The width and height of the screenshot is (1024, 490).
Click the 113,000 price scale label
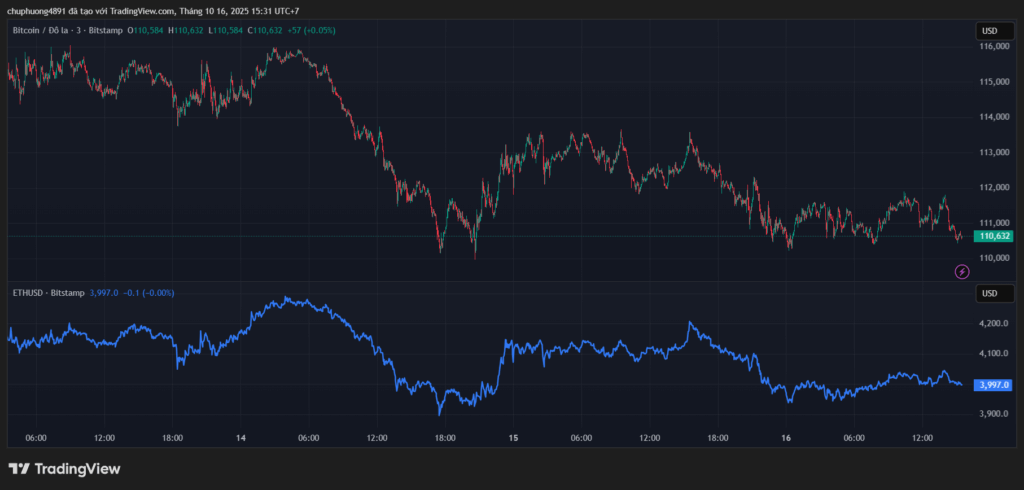click(x=993, y=152)
